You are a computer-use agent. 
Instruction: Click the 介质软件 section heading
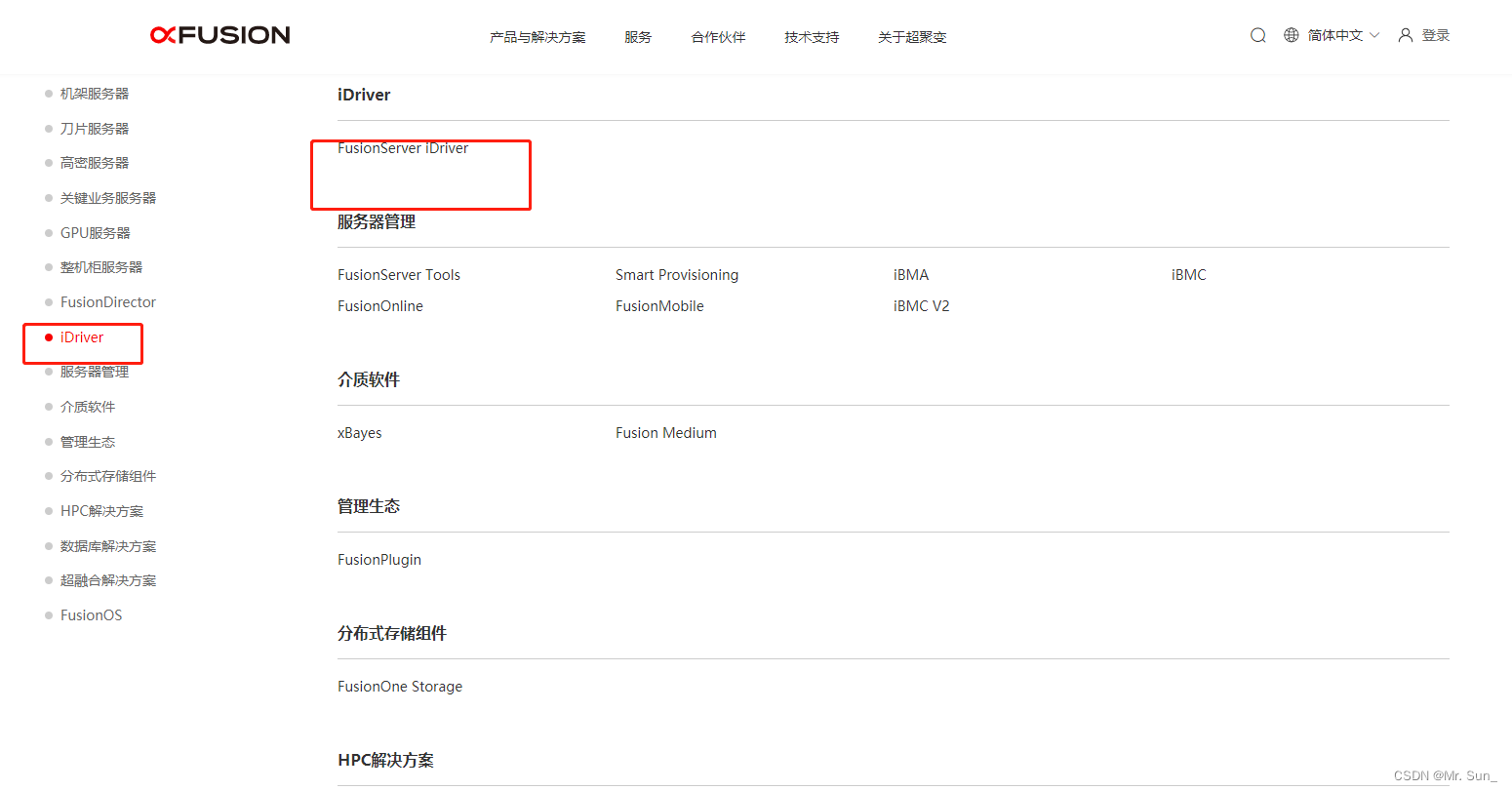(369, 380)
